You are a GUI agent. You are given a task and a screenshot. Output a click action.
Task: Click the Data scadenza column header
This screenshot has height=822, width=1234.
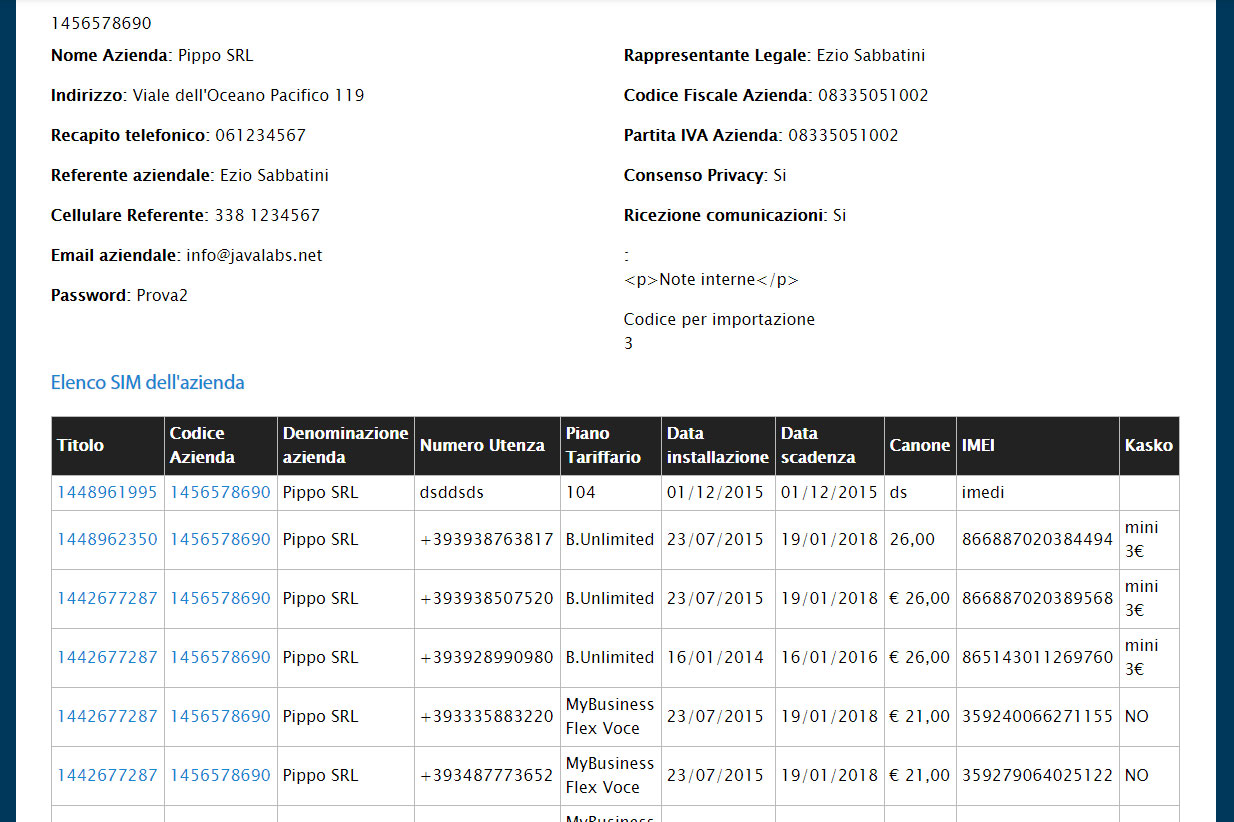[818, 446]
